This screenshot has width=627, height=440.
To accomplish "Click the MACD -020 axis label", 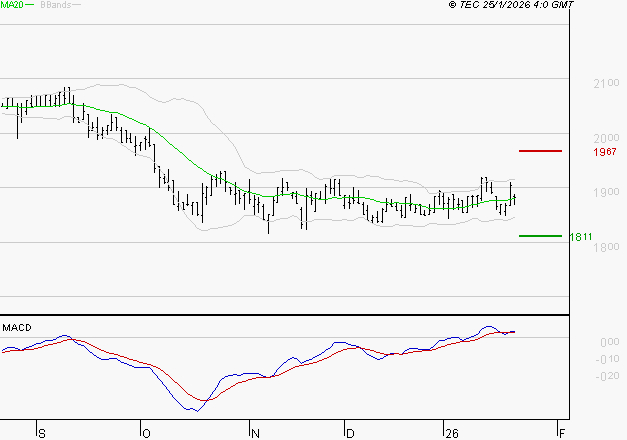I will click(607, 376).
